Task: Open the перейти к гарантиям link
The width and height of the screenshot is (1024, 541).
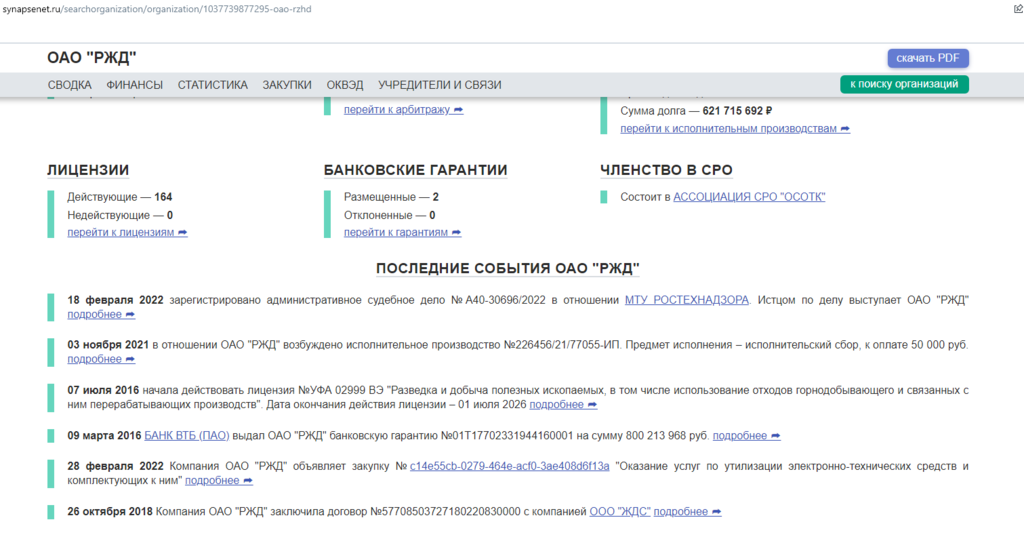Action: (402, 232)
